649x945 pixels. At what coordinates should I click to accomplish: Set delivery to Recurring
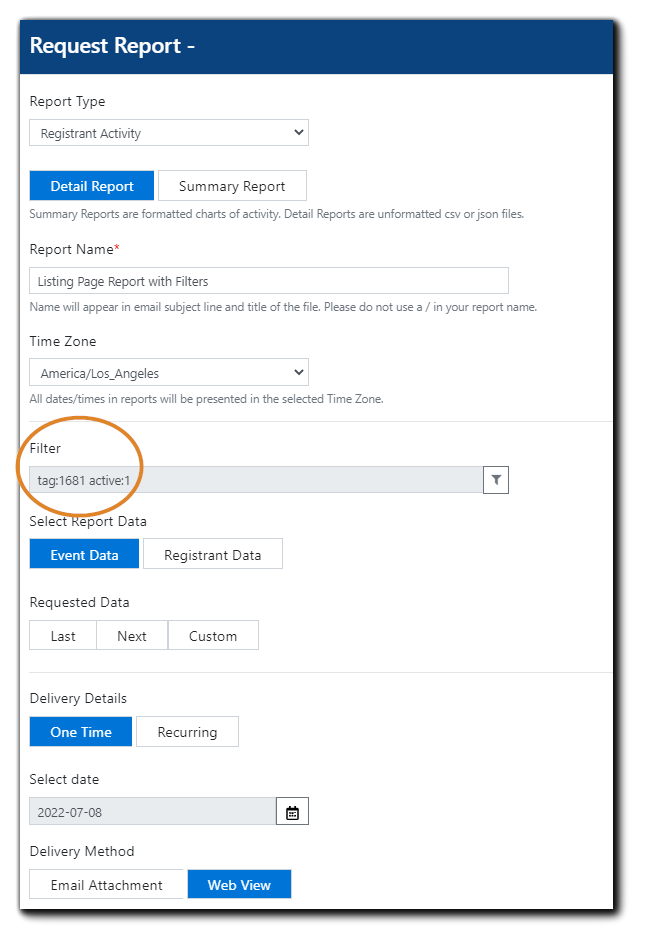(187, 732)
